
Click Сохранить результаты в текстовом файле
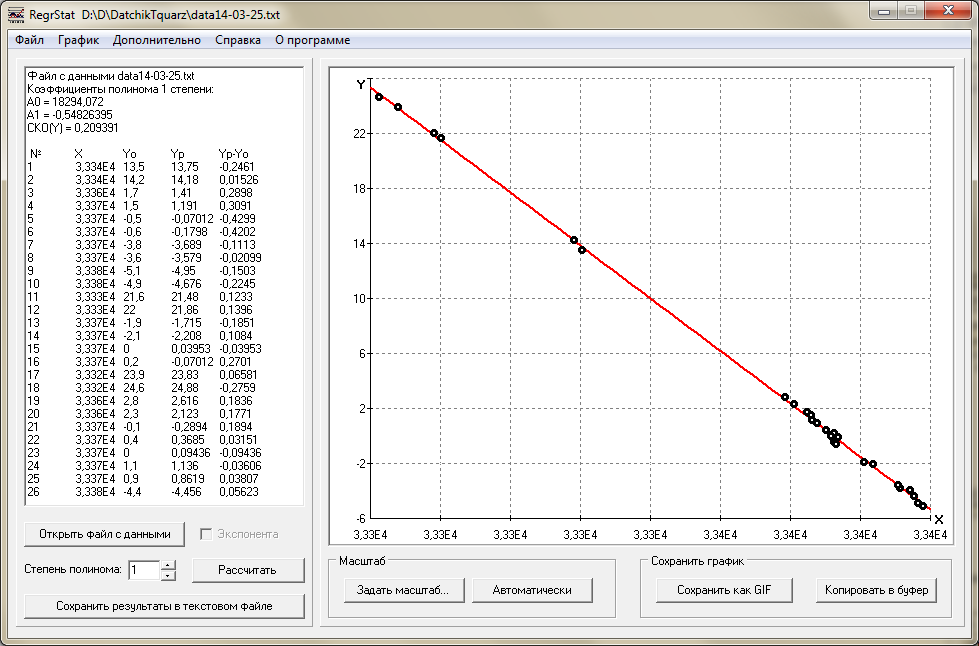164,606
